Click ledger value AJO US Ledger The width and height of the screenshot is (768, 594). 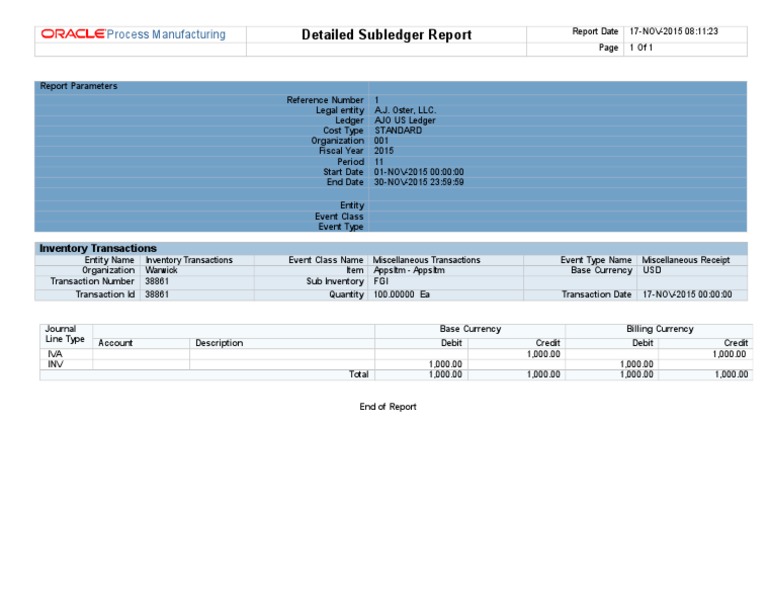[405, 120]
